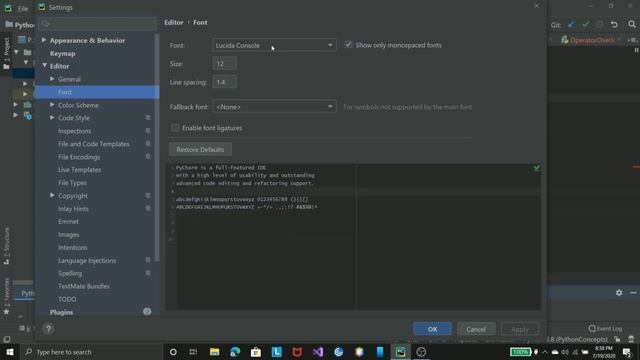This screenshot has height=360, width=640.
Task: Open the Project tool window tab
Action: point(6,53)
